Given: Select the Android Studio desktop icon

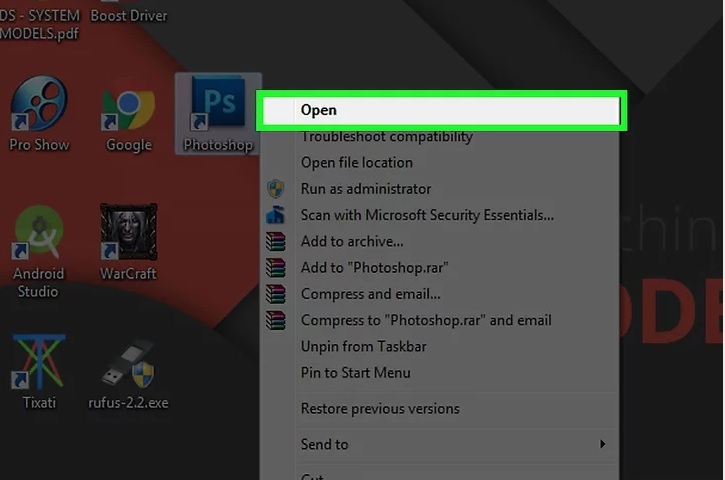Looking at the screenshot, I should pos(38,252).
